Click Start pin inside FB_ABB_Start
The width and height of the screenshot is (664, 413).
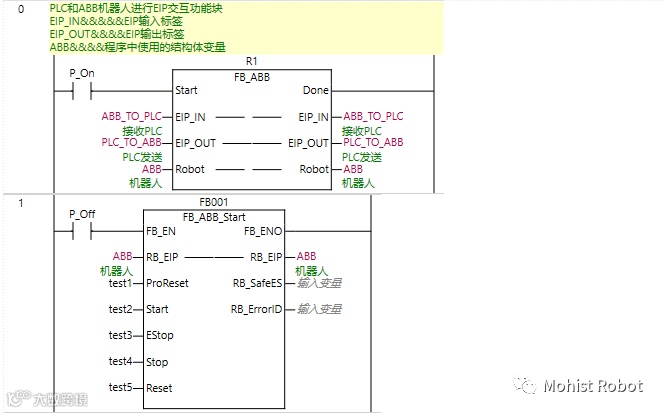pyautogui.click(x=157, y=309)
